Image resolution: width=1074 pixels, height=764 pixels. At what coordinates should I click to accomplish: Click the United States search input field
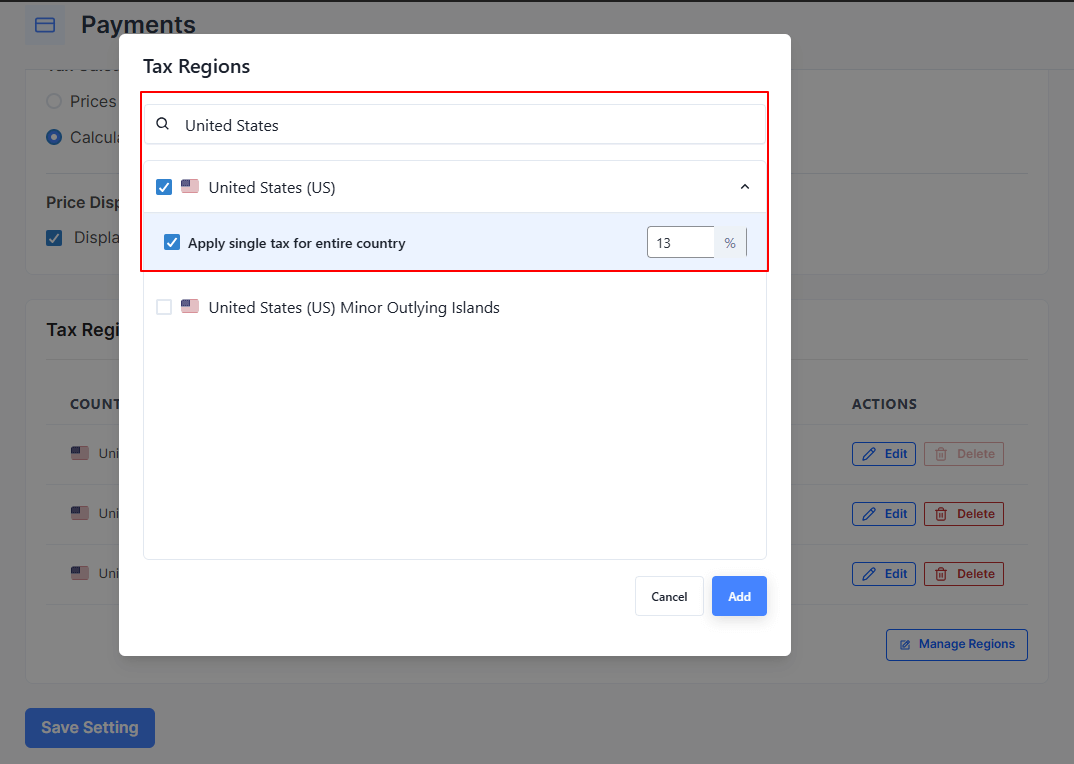pos(455,125)
